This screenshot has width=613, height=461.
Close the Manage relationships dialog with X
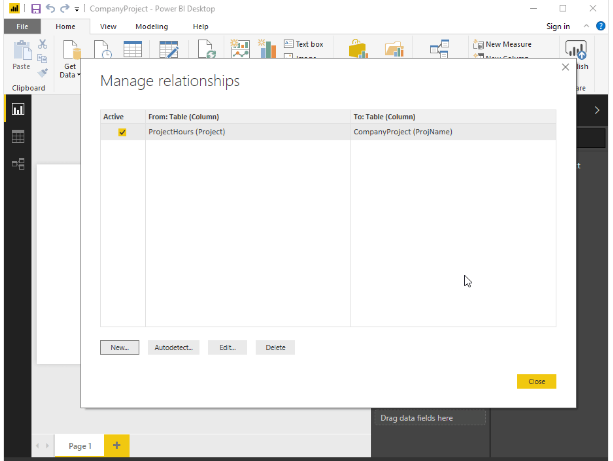tap(565, 67)
